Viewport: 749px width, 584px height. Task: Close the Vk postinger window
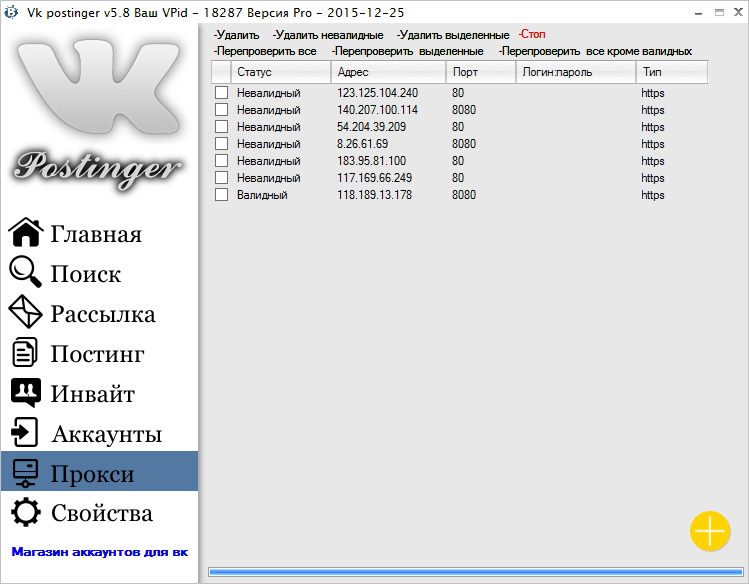pos(738,12)
